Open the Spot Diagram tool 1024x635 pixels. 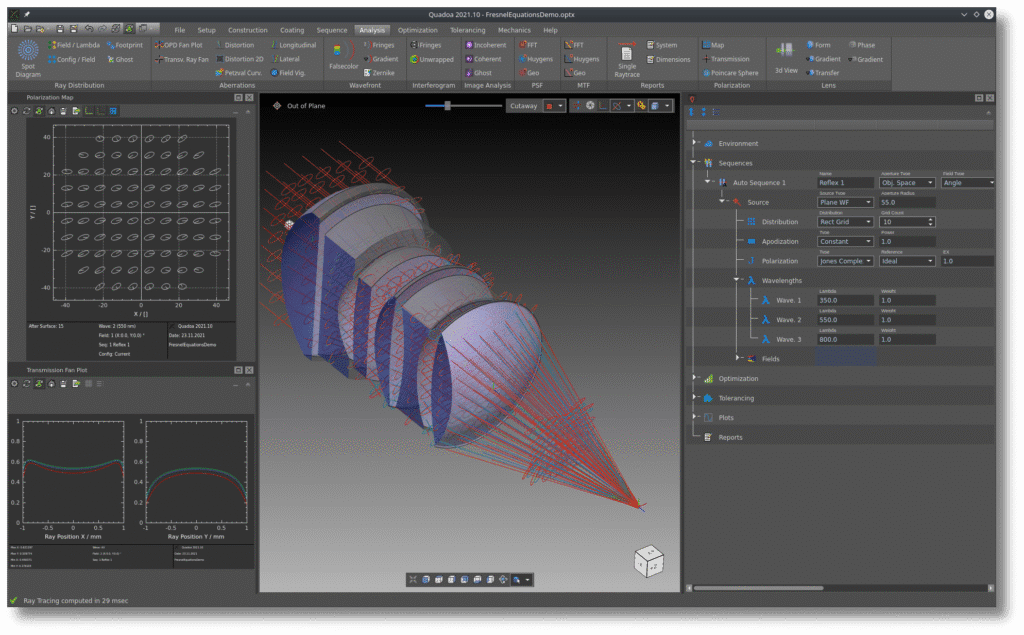click(29, 56)
